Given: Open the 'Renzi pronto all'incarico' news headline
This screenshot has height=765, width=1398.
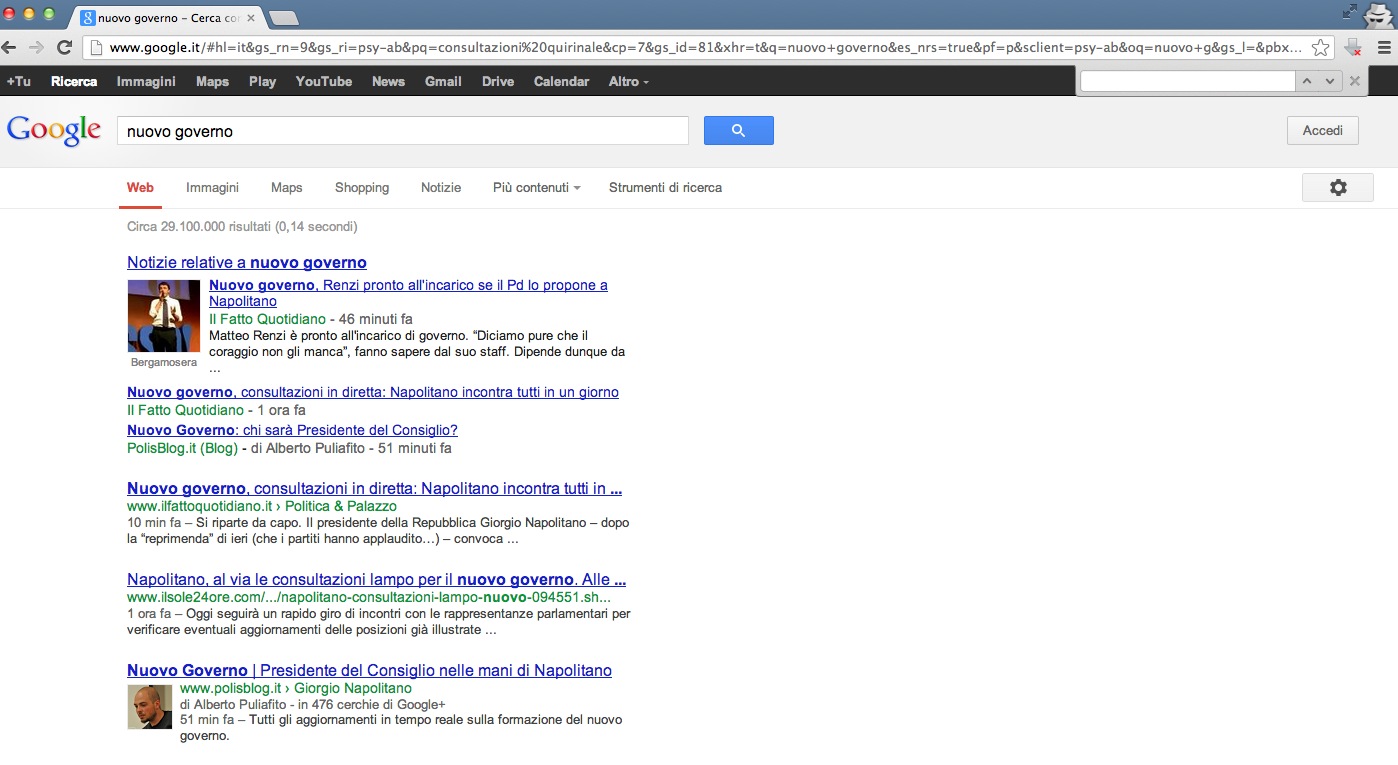Looking at the screenshot, I should [408, 293].
